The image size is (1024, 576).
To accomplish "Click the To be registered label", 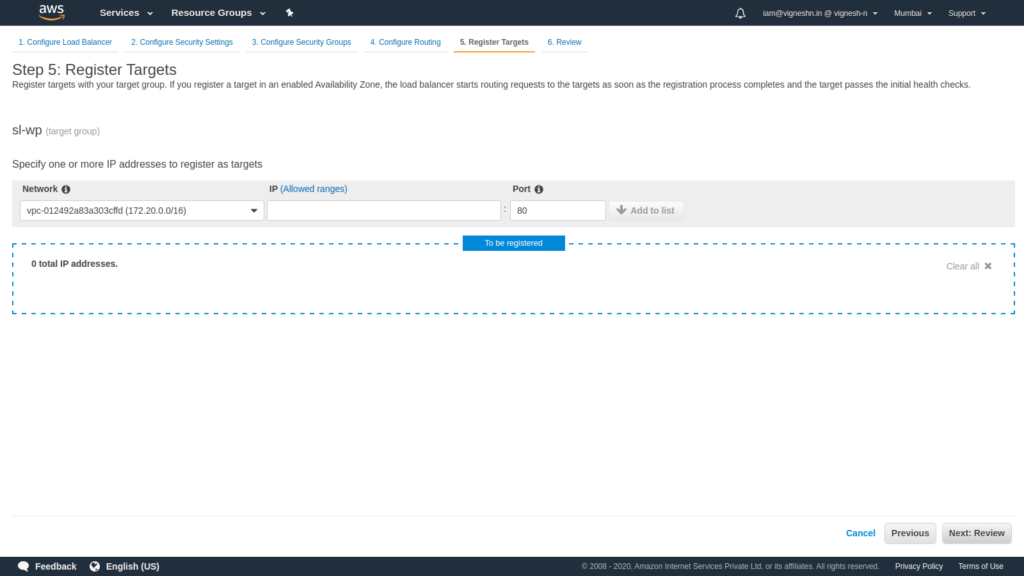I will click(513, 243).
